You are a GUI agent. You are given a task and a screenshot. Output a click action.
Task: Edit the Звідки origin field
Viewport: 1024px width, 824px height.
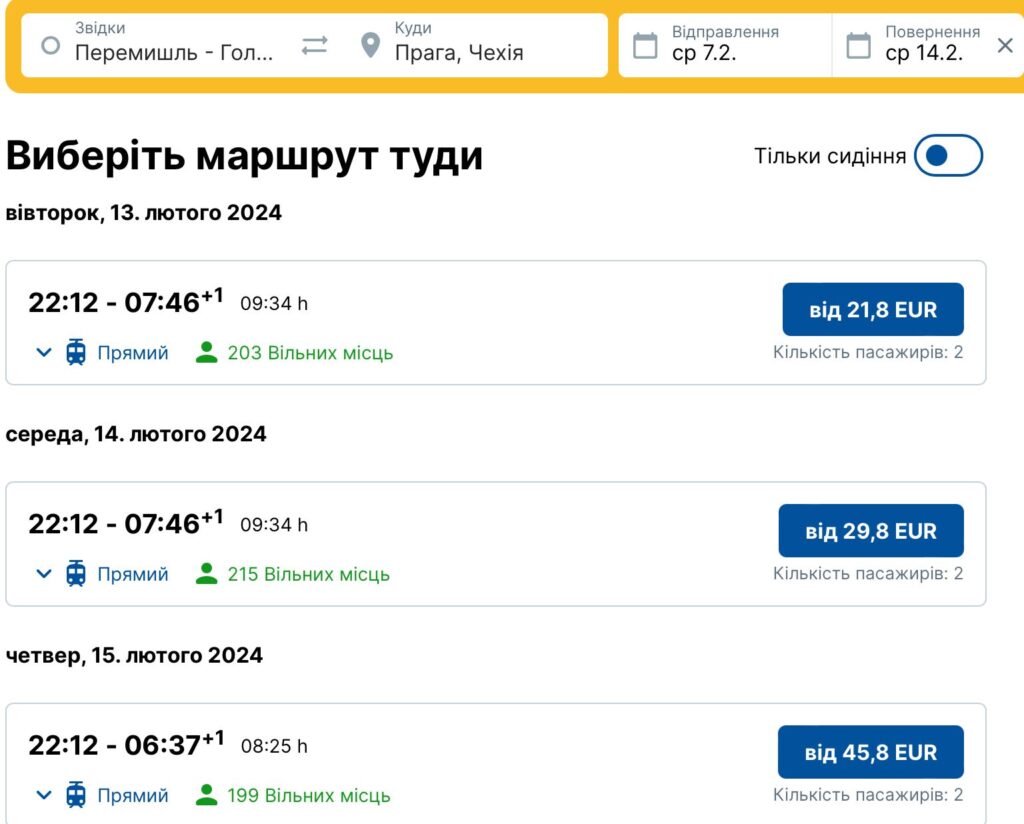(x=157, y=45)
